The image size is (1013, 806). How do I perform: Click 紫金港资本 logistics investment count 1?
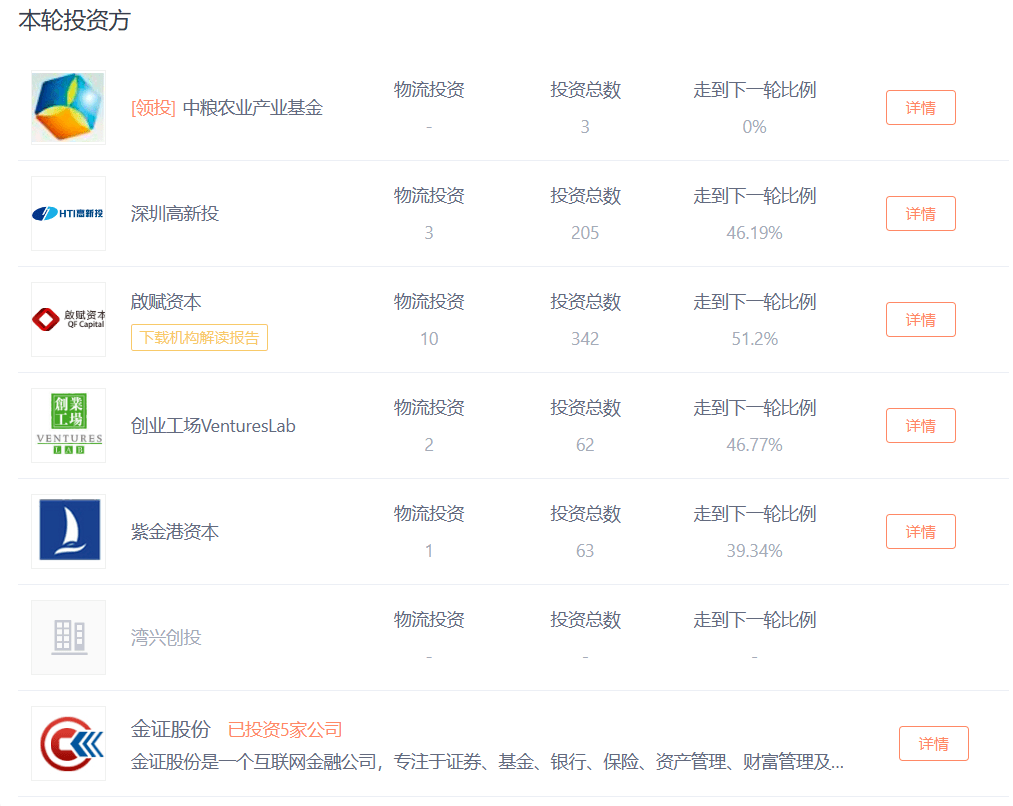[x=429, y=550]
